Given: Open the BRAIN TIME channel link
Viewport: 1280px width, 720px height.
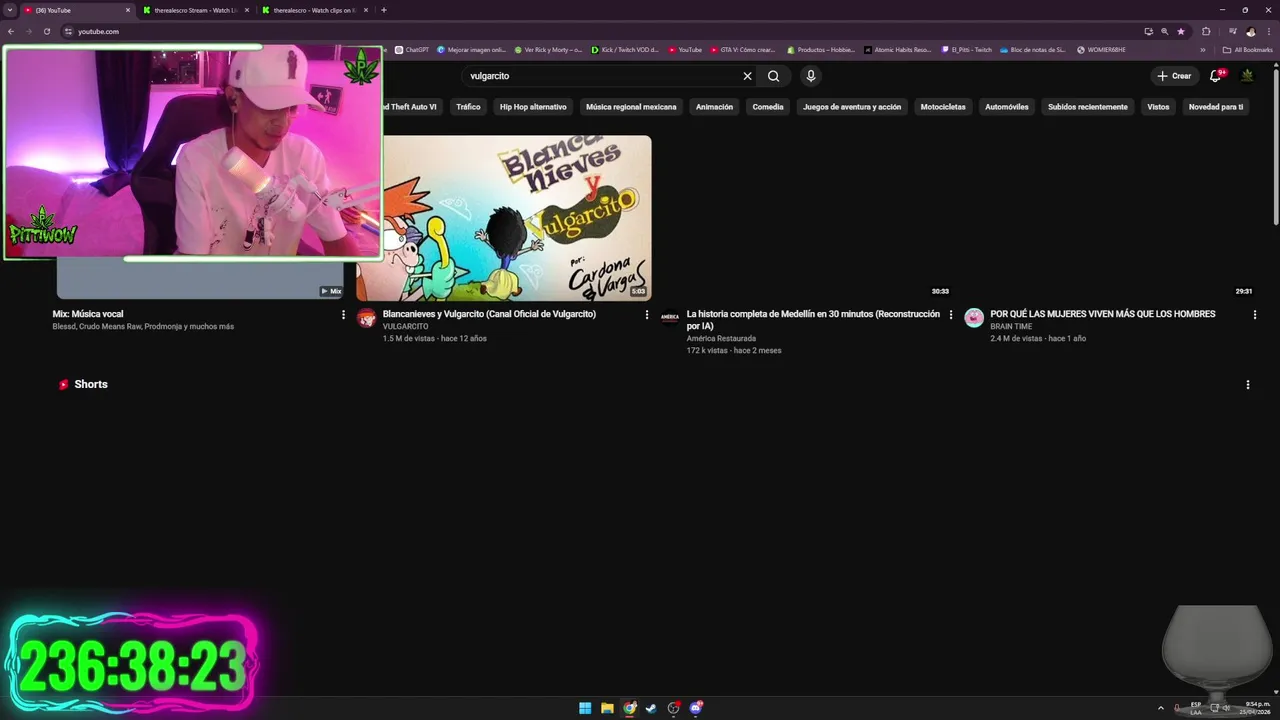Looking at the screenshot, I should pyautogui.click(x=1011, y=327).
